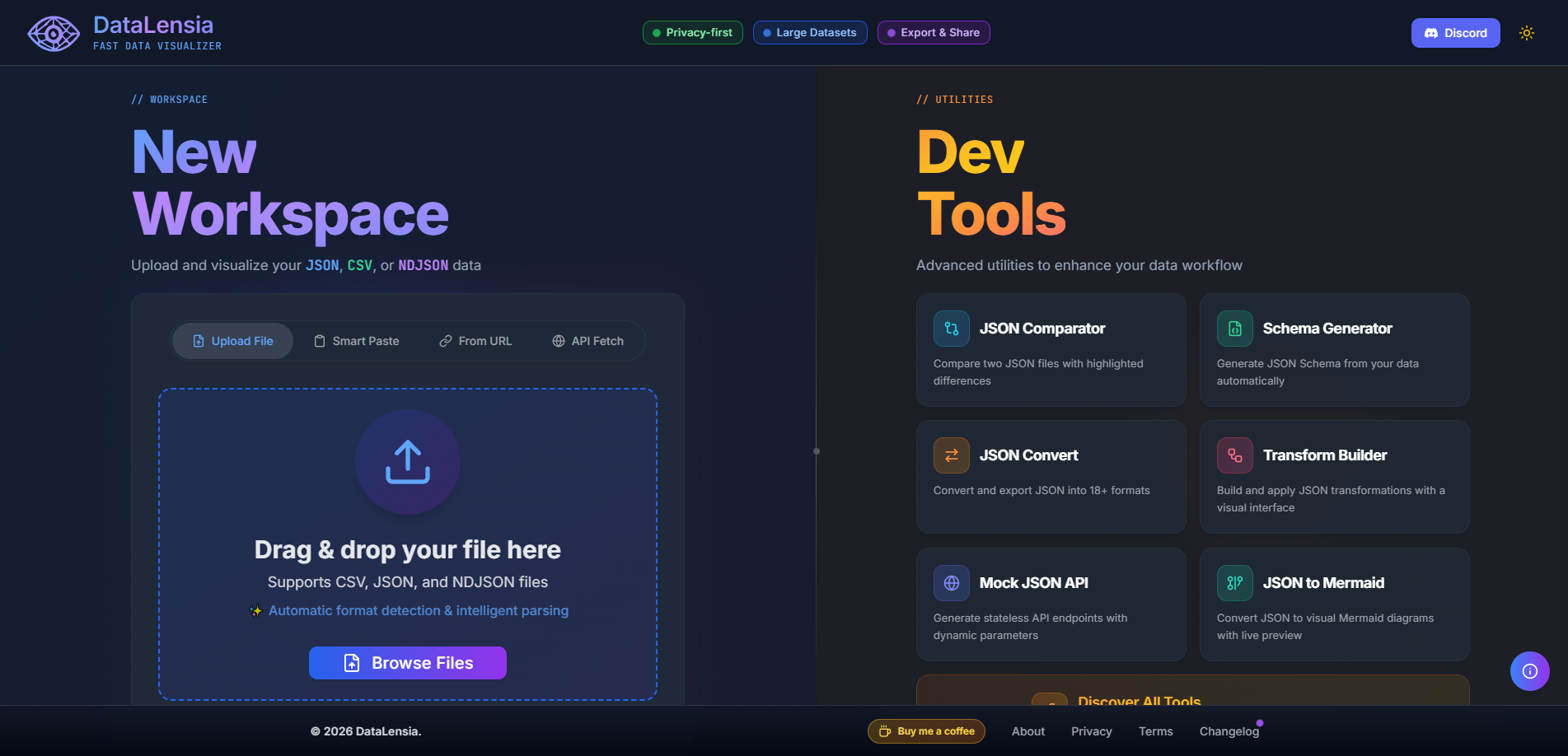Click the Transform Builder icon
Screen dimensions: 1568x756
click(x=1235, y=455)
